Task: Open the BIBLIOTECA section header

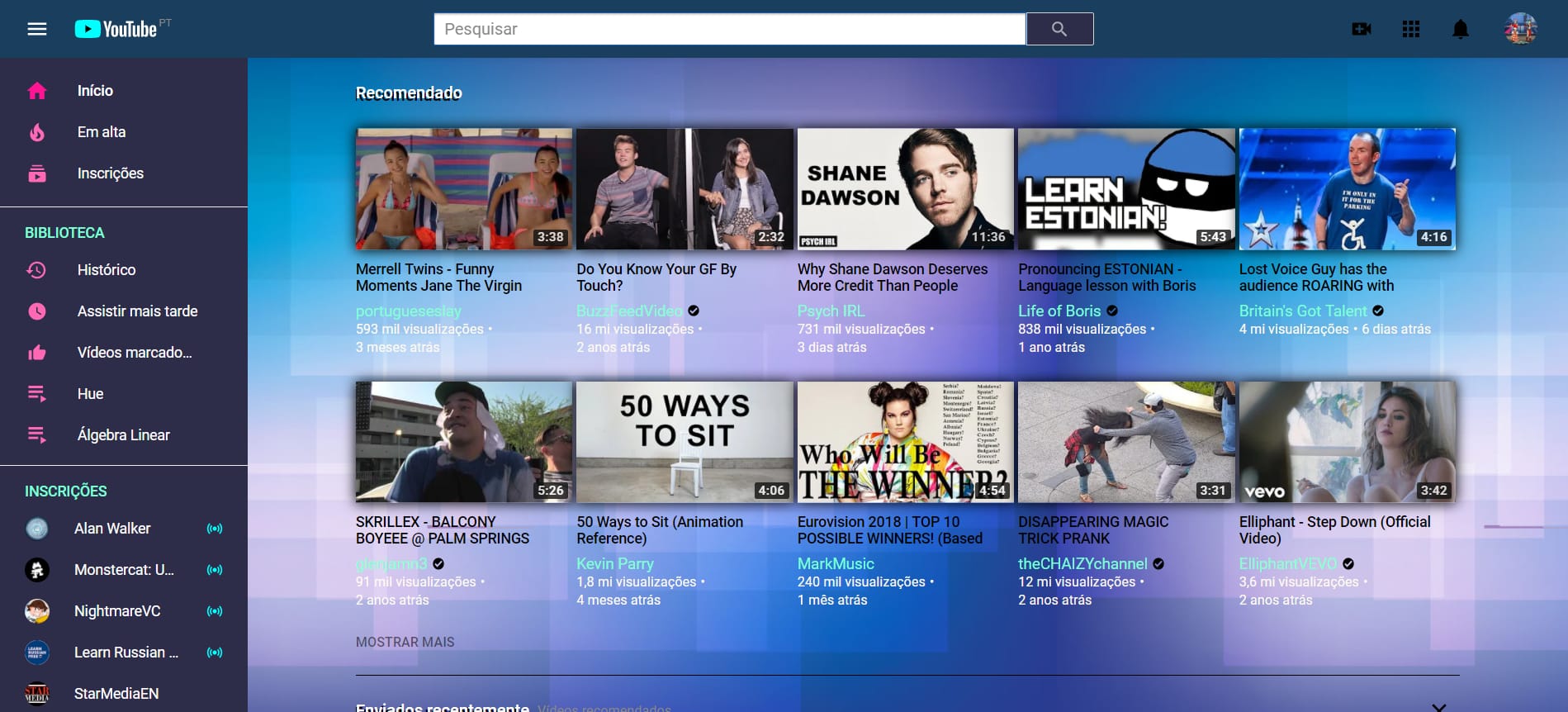Action: point(64,233)
